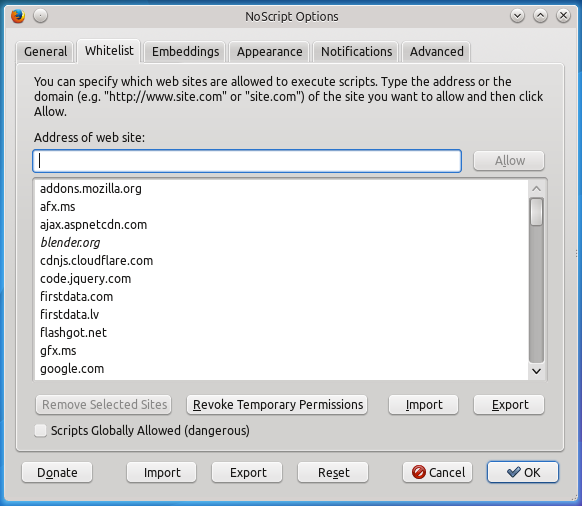The width and height of the screenshot is (582, 506).
Task: Select google.com in the whitelist
Action: [281, 369]
